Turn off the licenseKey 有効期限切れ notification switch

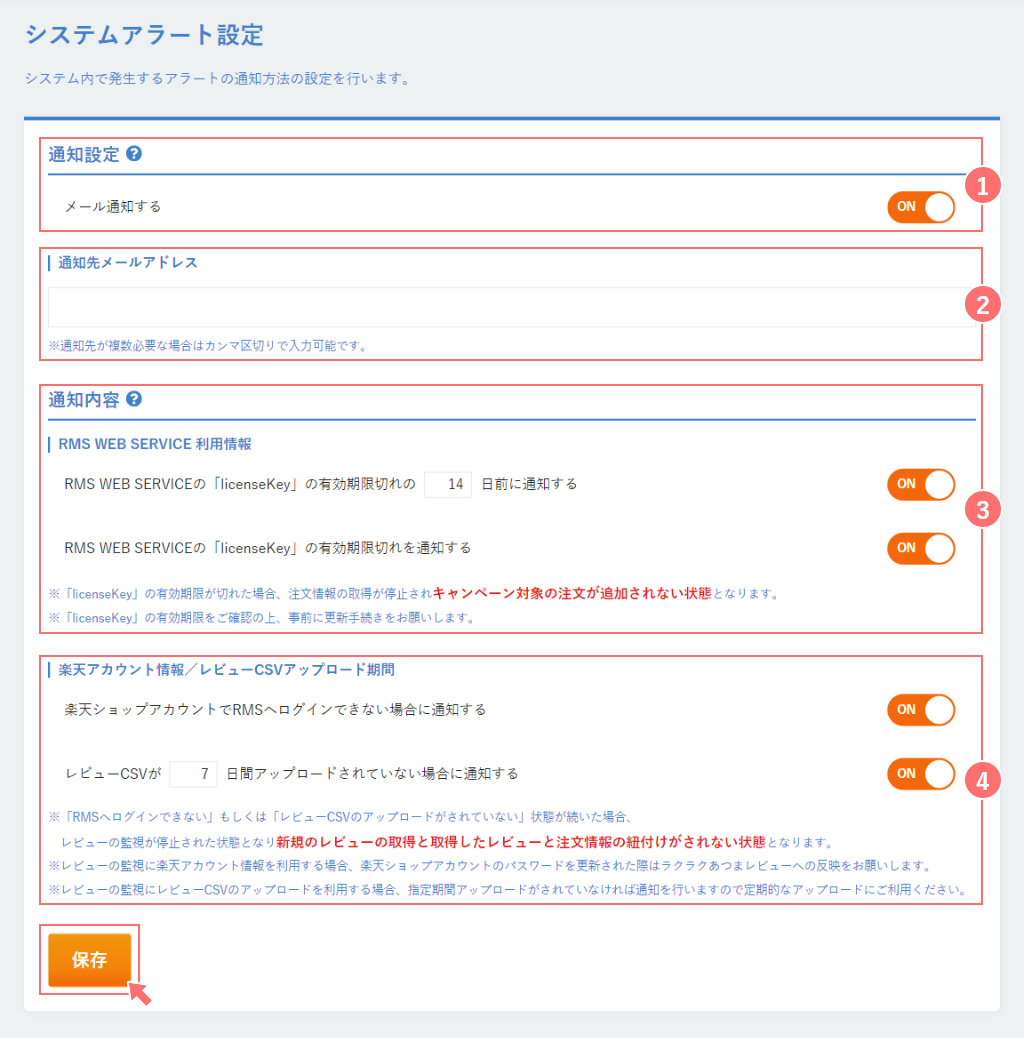tap(920, 548)
